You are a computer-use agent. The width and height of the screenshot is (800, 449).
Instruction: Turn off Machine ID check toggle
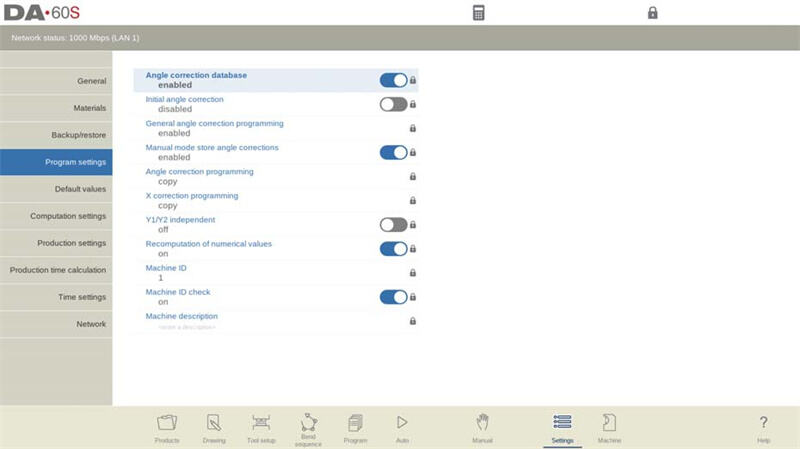coord(393,297)
